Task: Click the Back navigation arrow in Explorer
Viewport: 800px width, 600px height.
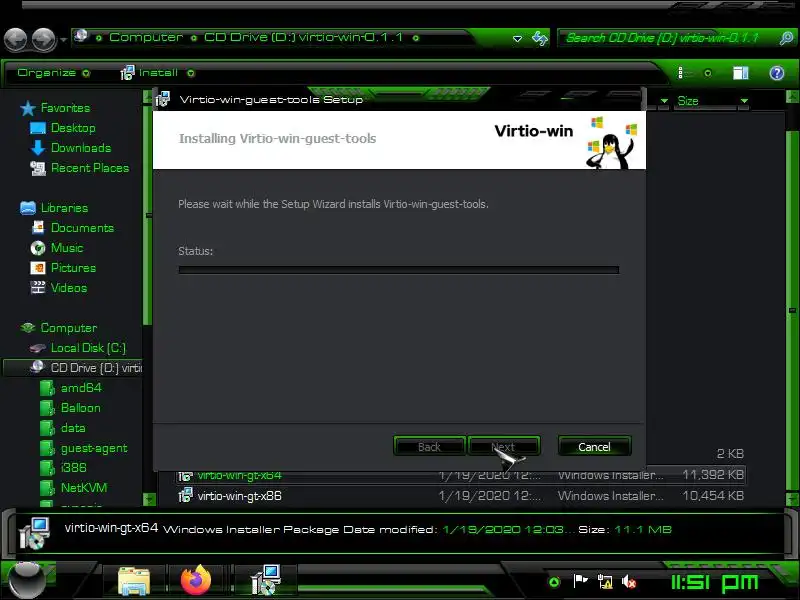Action: 15,39
